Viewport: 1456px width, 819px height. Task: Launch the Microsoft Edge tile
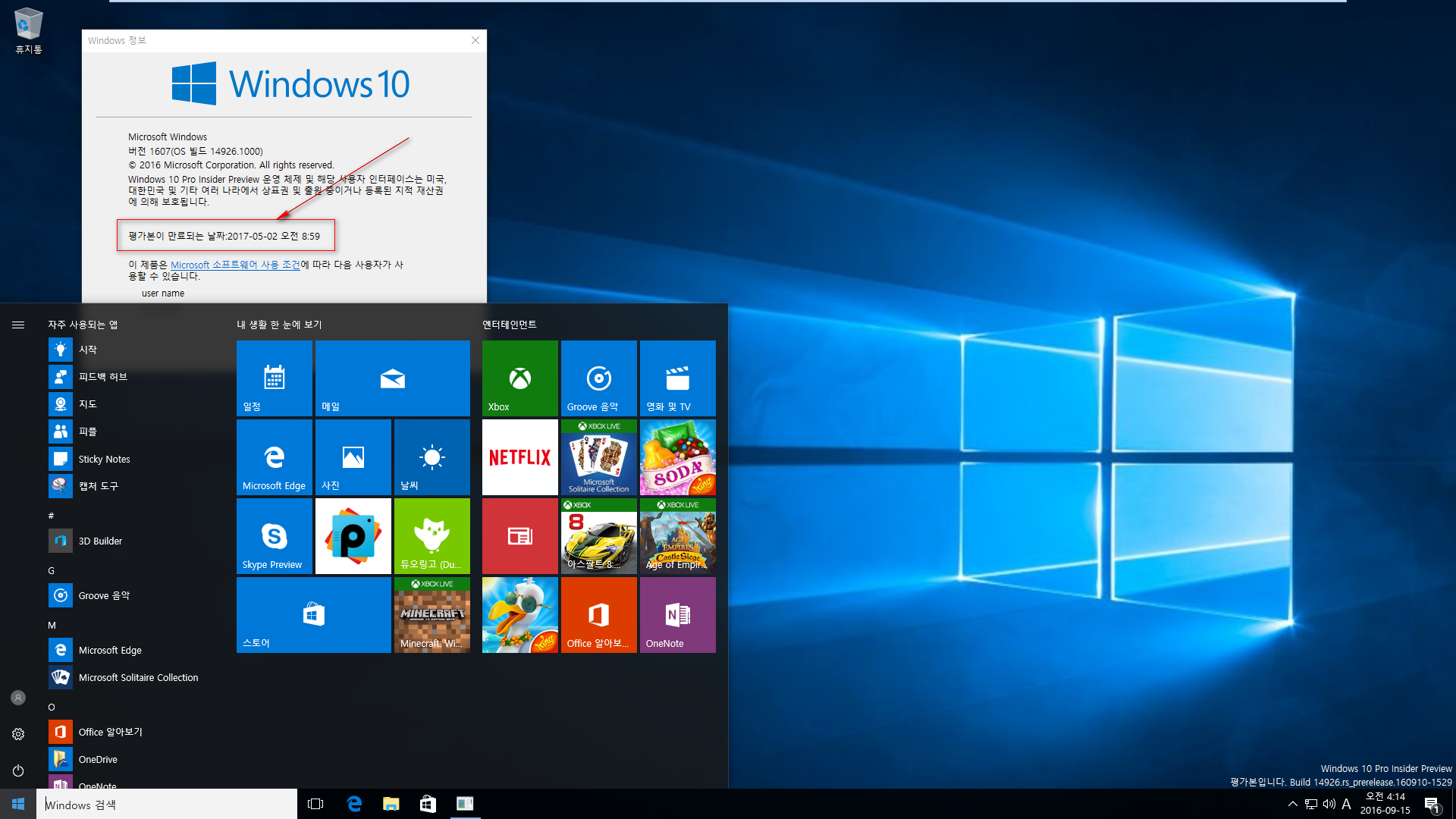275,457
